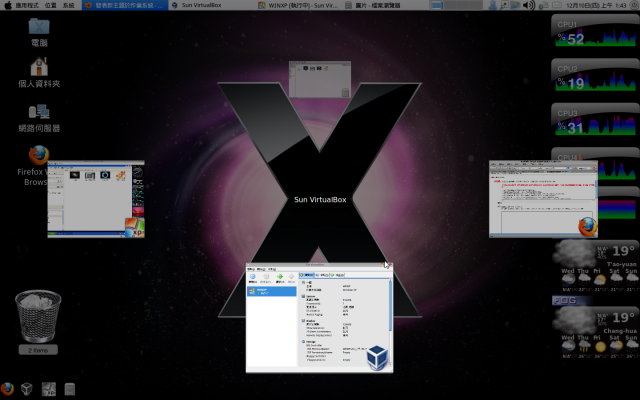Click the Chang-hua weather widget
640x400 pixels.
tap(596, 333)
